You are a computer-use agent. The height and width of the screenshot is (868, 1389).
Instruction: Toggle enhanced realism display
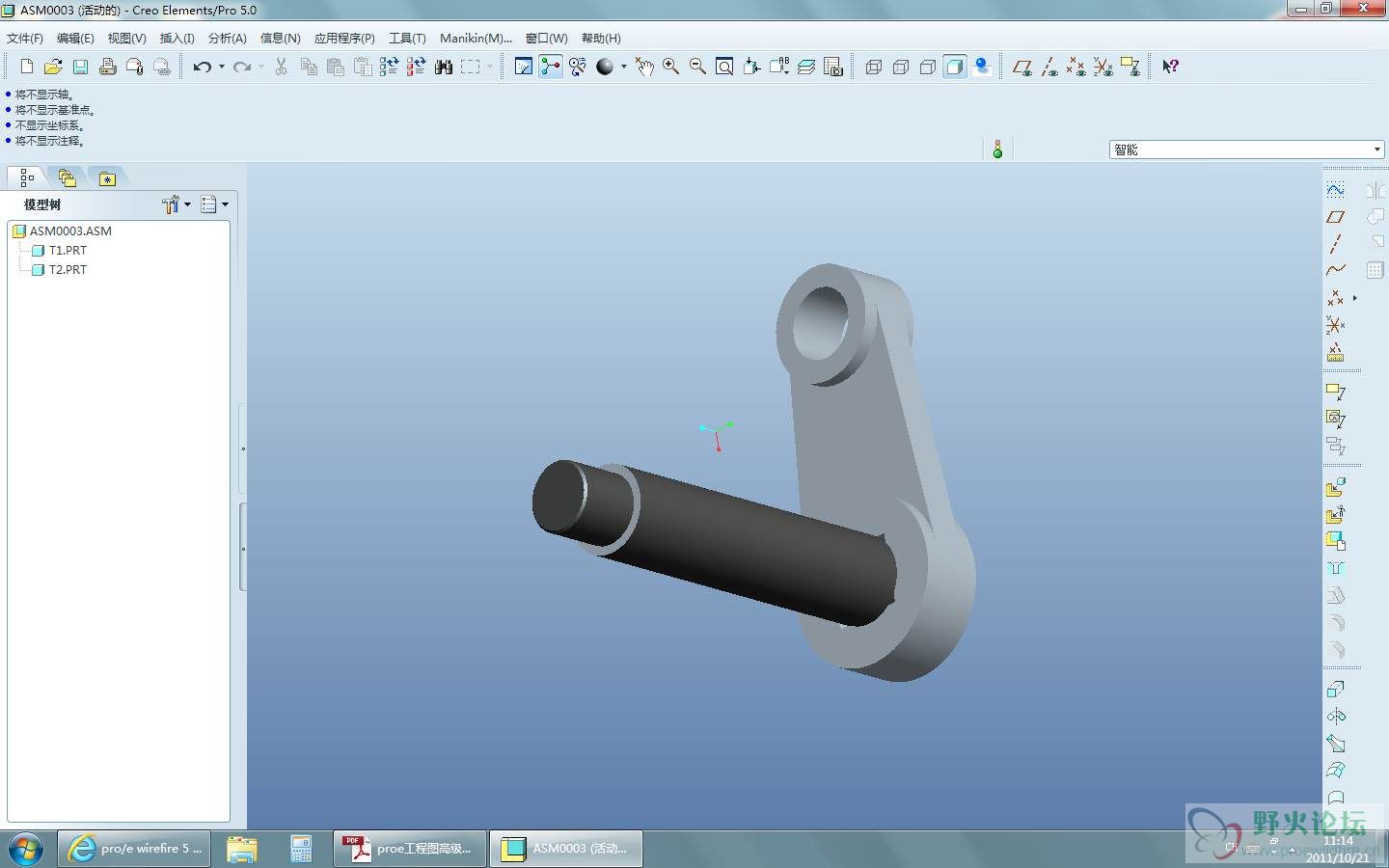click(982, 67)
